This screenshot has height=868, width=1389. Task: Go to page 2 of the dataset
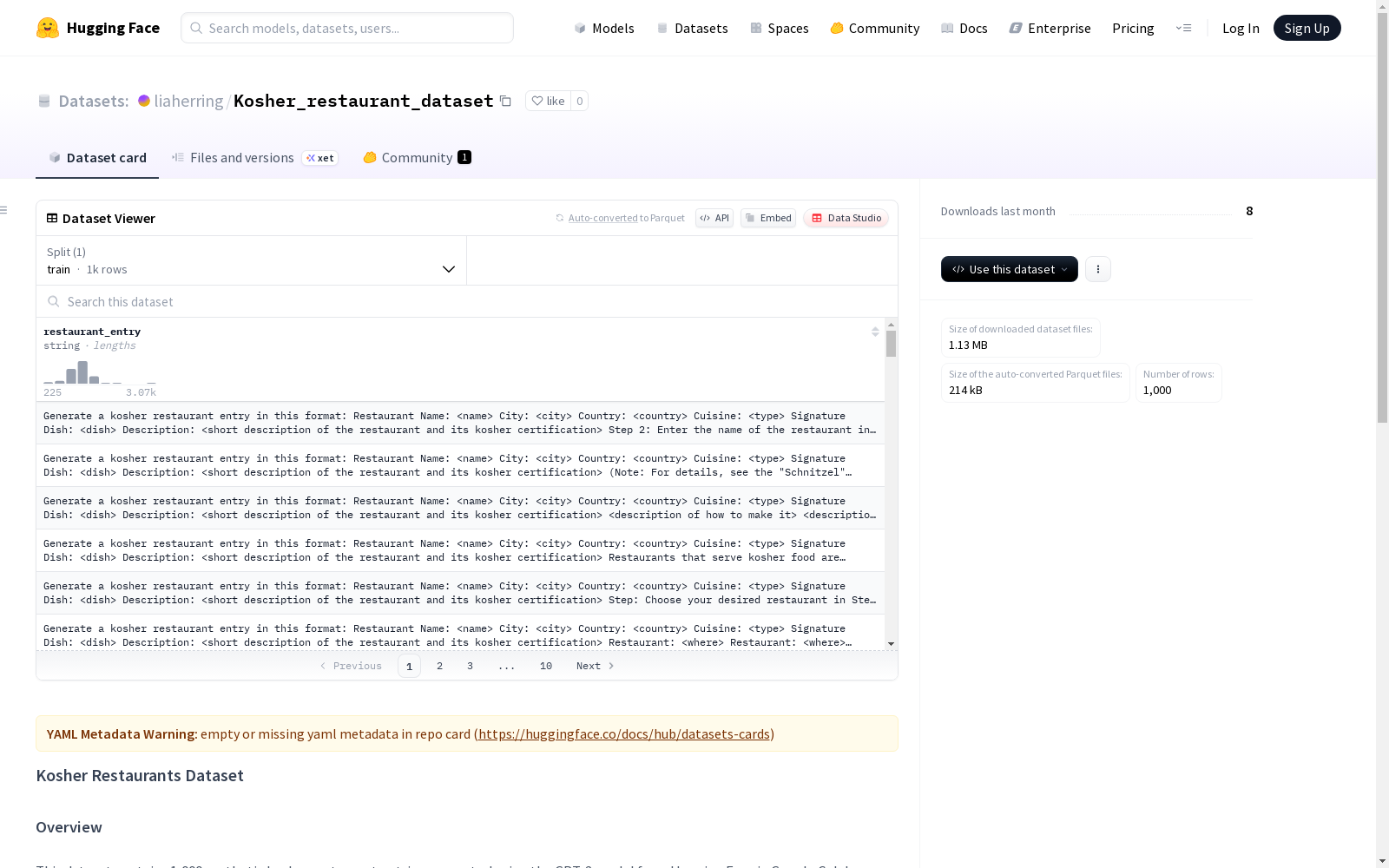[440, 666]
